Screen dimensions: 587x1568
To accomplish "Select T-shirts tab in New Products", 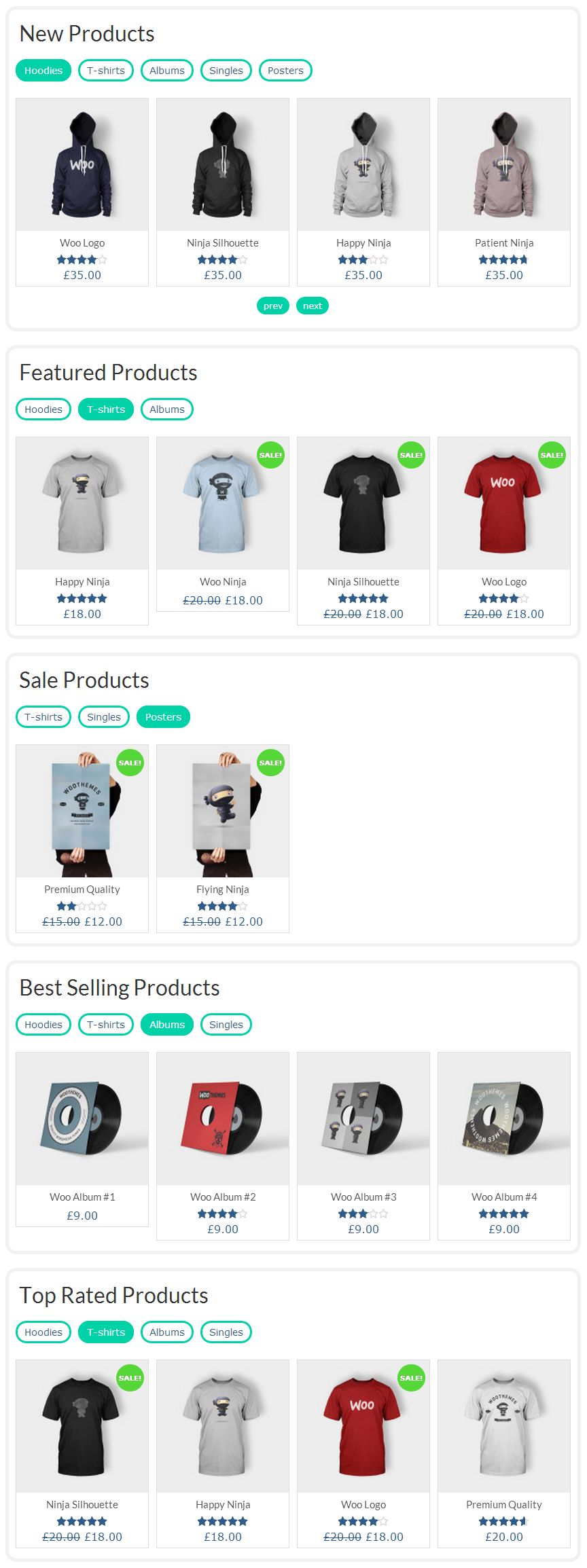I will point(106,71).
